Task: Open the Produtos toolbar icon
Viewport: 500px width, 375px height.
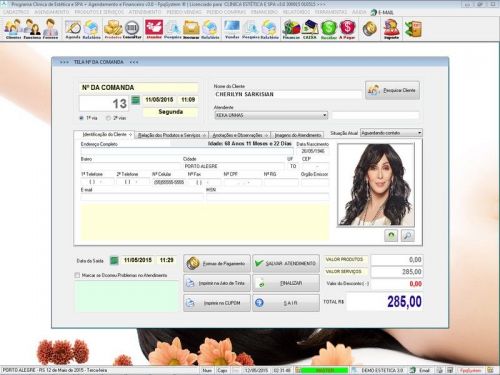Action: click(x=113, y=29)
